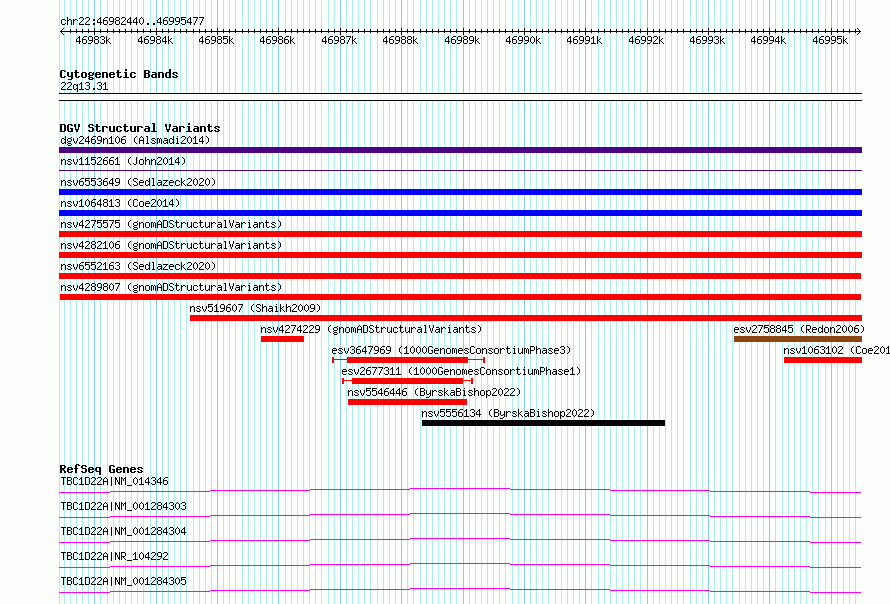Image resolution: width=890 pixels, height=604 pixels.
Task: Open TBC1D22A|NM_014346 gene label
Action: tap(115, 481)
